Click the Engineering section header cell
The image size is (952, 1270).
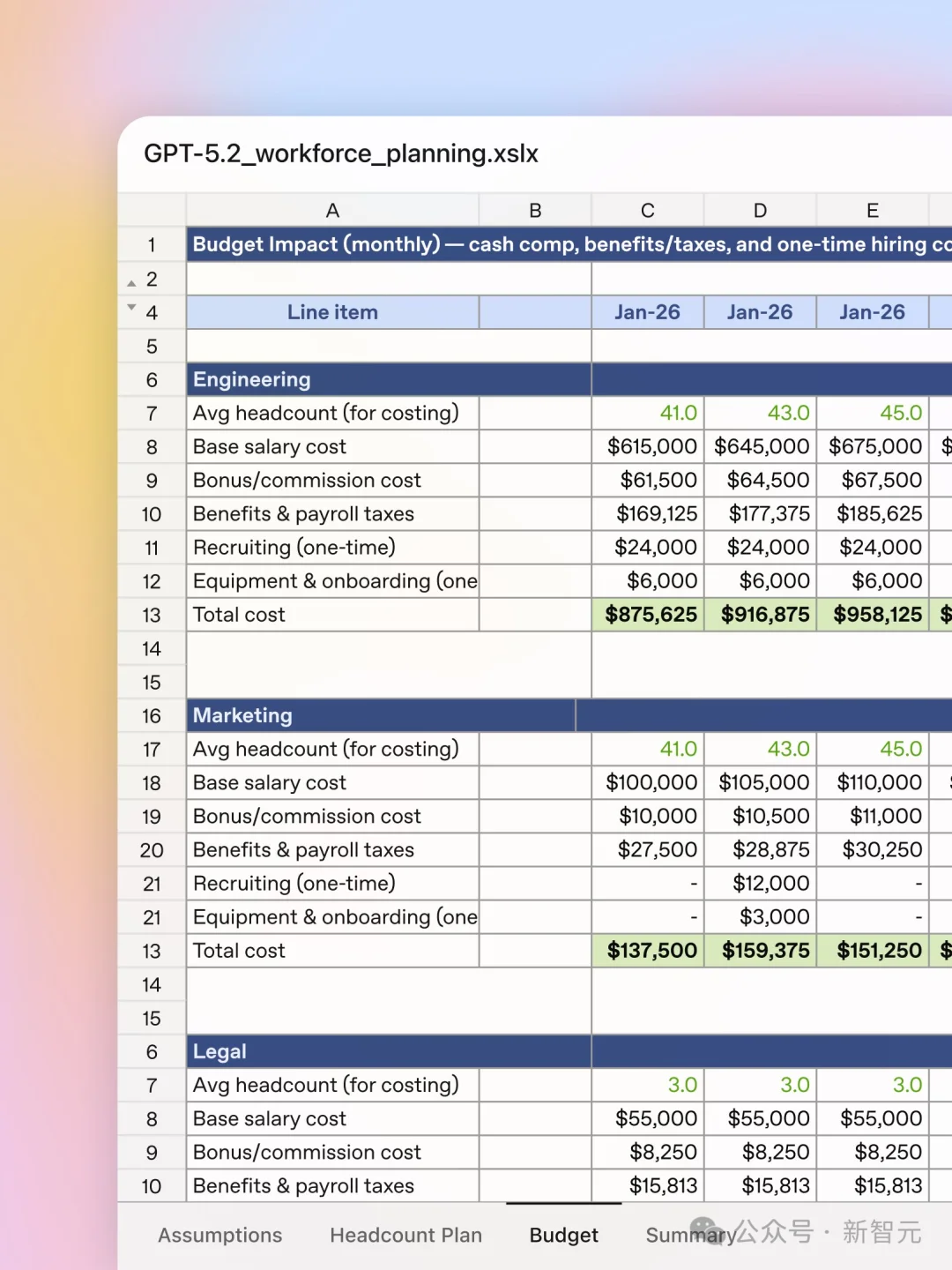[x=388, y=379]
